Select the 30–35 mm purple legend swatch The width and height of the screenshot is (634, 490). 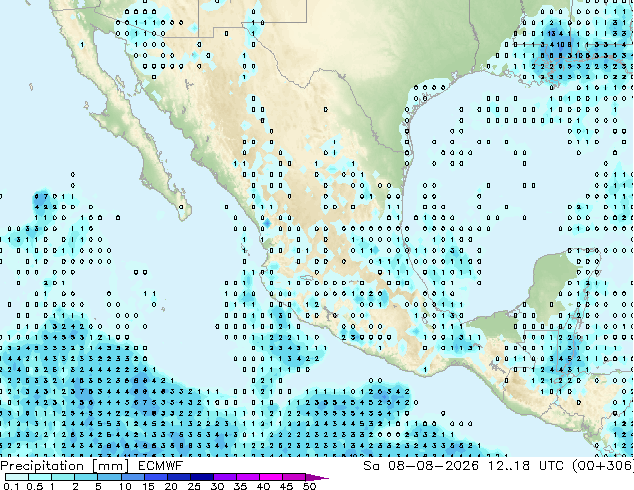pos(225,477)
